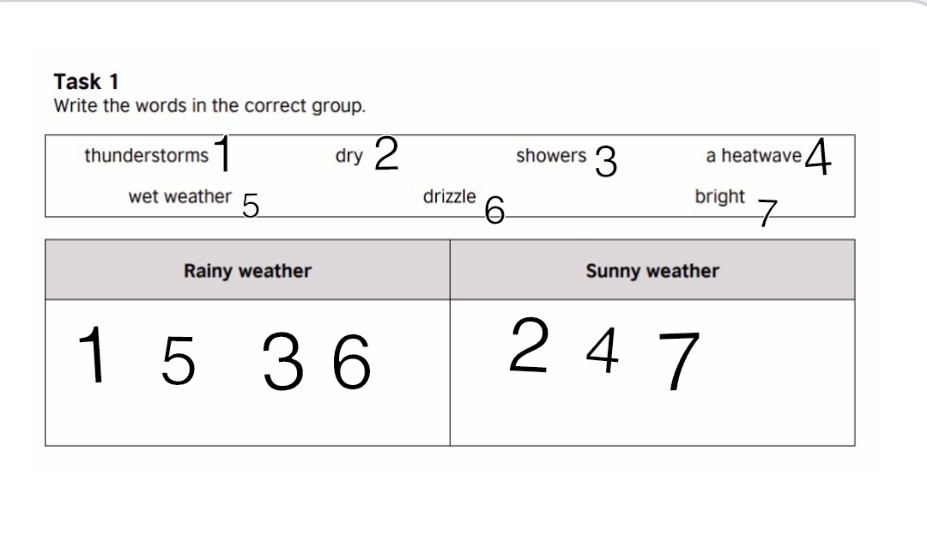Click the phrase "wet weather" in the word box

(x=180, y=196)
